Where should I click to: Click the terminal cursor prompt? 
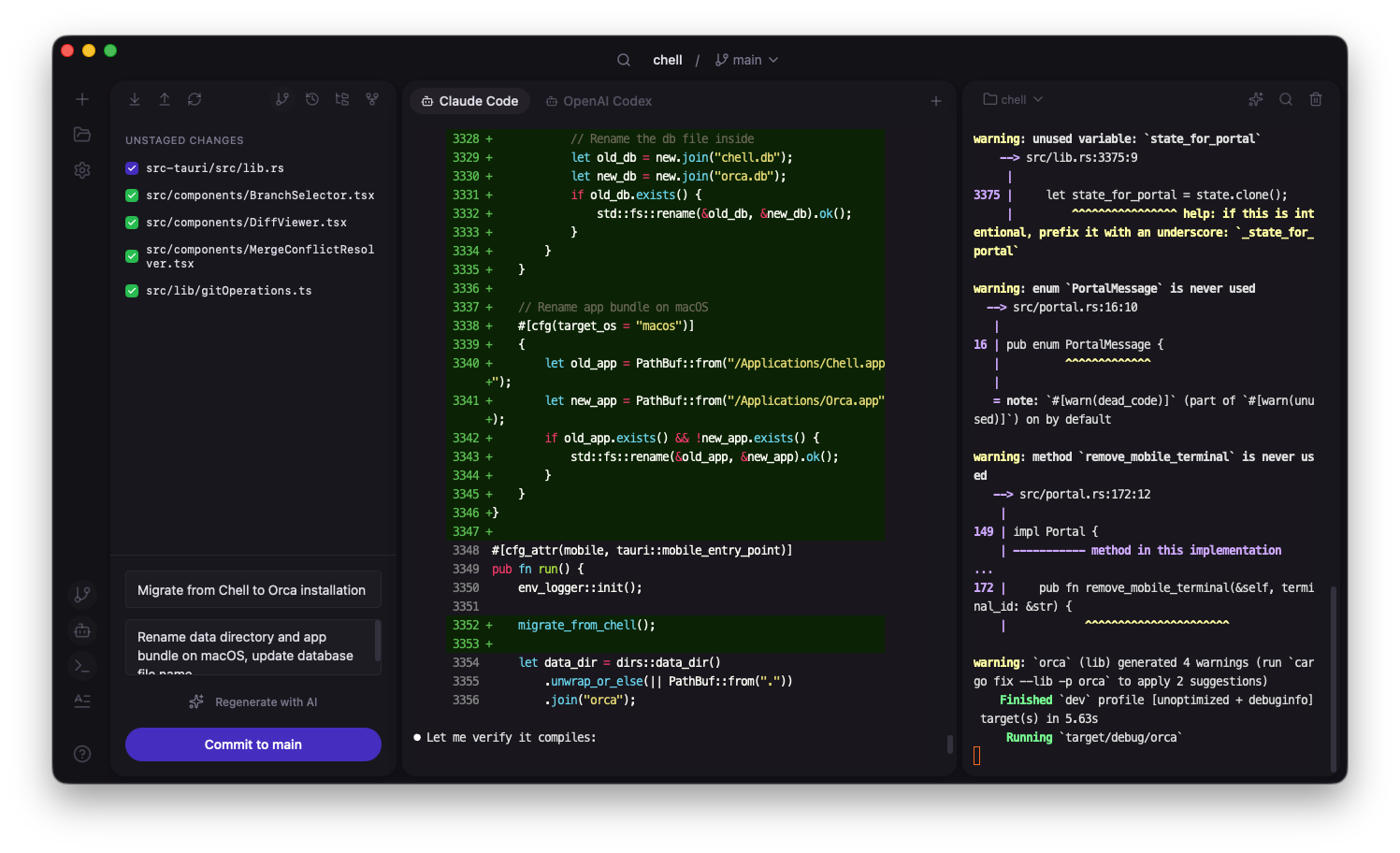tap(977, 756)
